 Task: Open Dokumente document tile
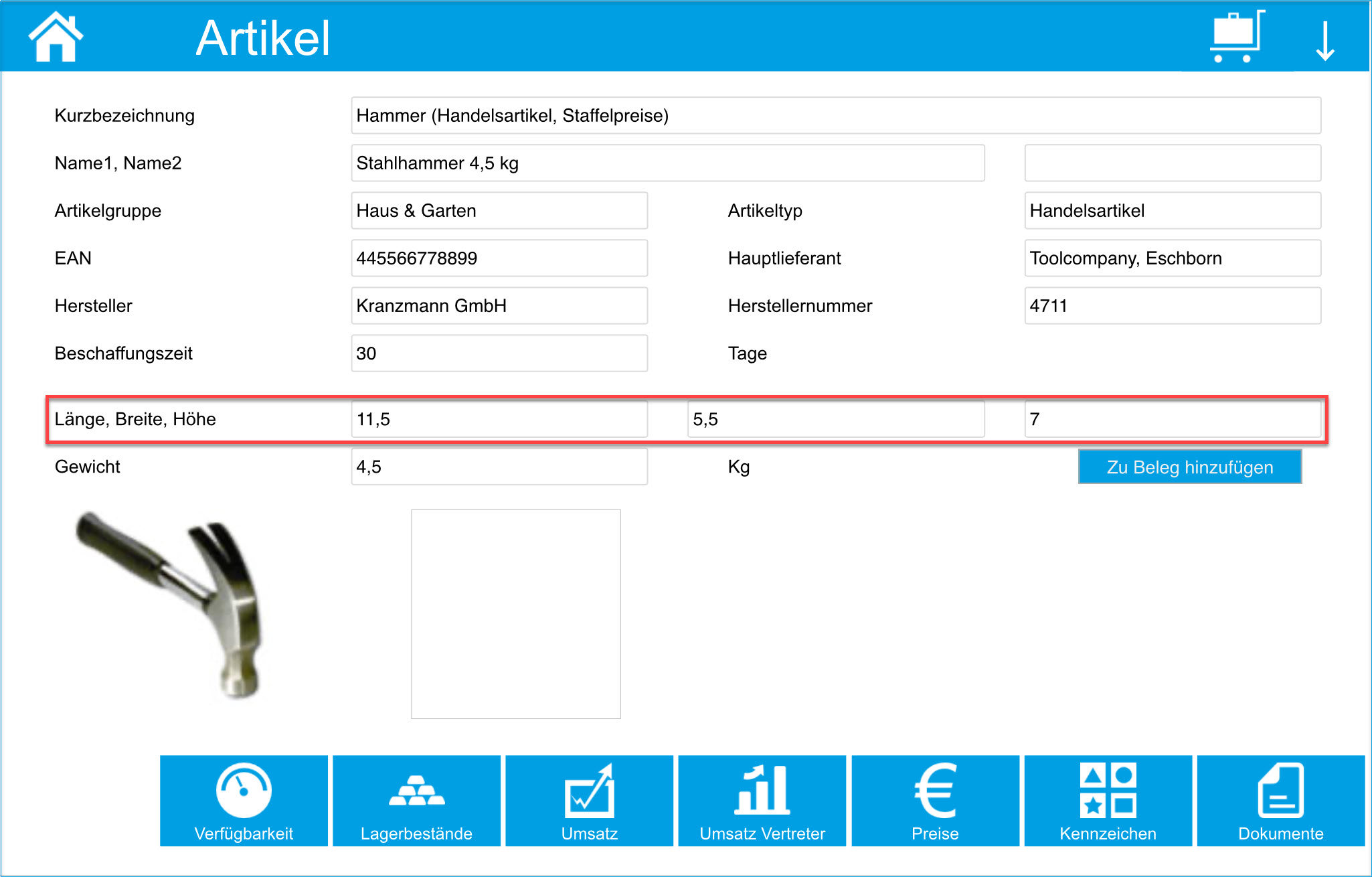pos(1280,800)
